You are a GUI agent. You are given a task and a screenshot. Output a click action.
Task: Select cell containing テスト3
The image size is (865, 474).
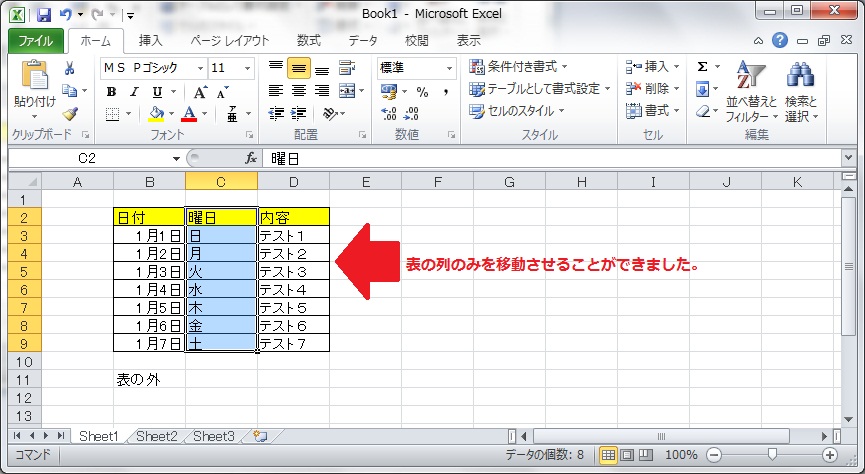click(x=293, y=271)
